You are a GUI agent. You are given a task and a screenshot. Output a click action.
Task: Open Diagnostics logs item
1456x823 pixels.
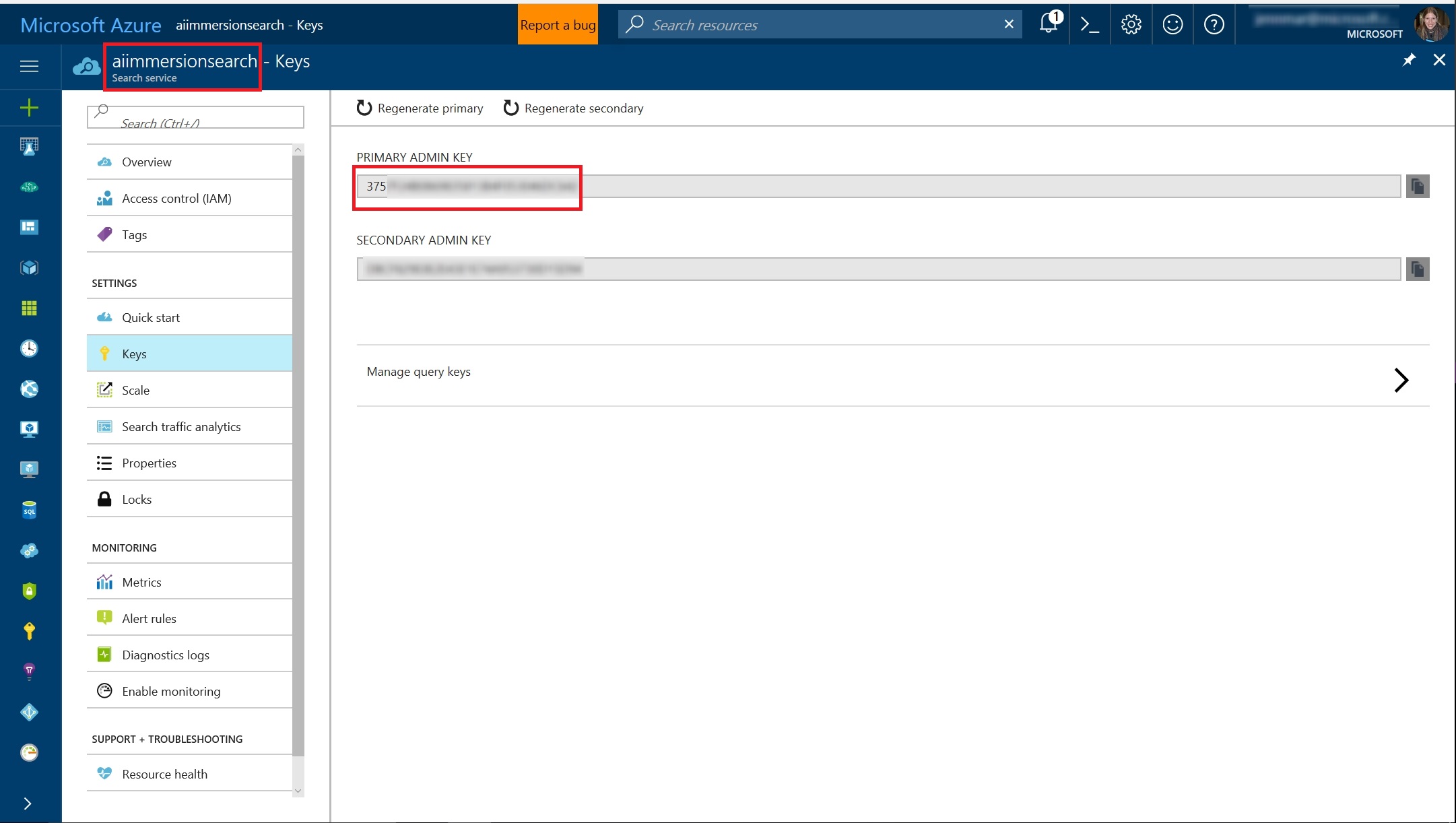189,655
